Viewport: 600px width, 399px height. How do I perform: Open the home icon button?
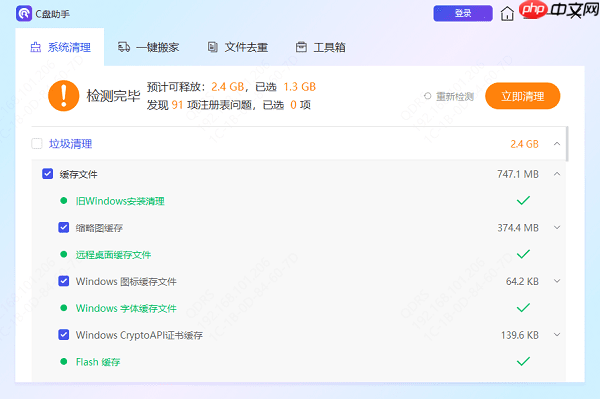[507, 14]
